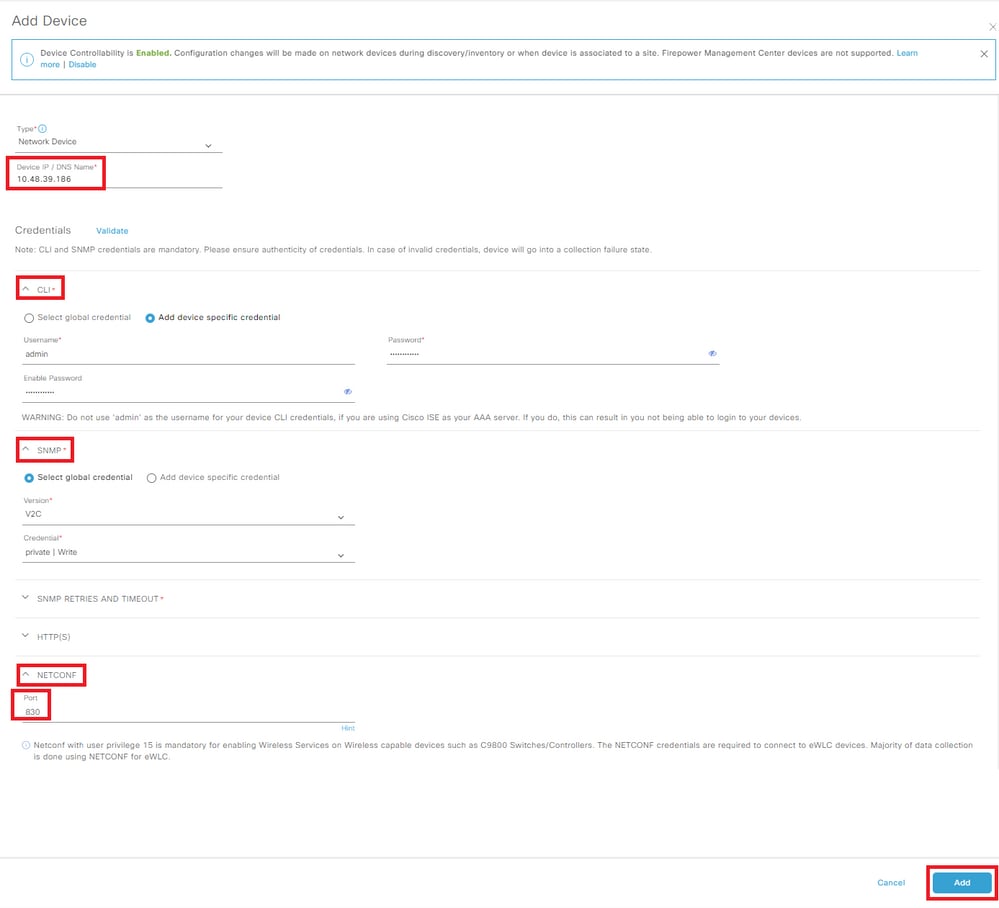Image resolution: width=999 pixels, height=908 pixels.
Task: Show the CLI password with eye icon
Action: pyautogui.click(x=712, y=354)
